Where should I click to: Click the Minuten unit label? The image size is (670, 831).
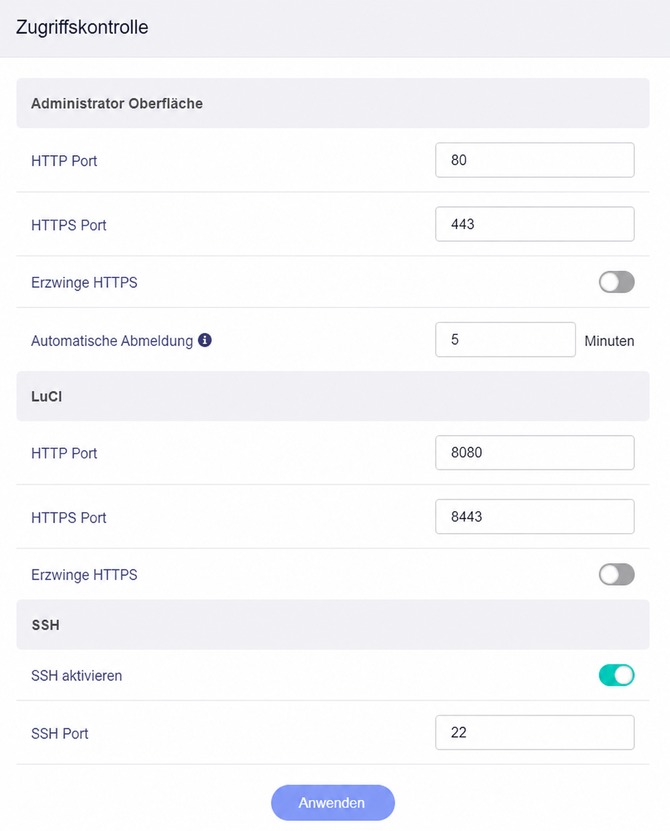tap(609, 341)
